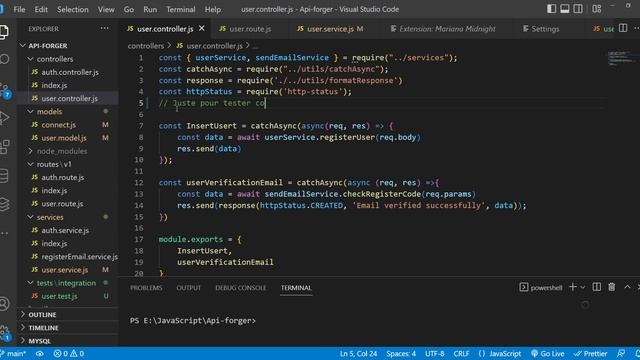The image size is (640, 360).
Task: Open Run and Debug view
Action: coord(4,118)
